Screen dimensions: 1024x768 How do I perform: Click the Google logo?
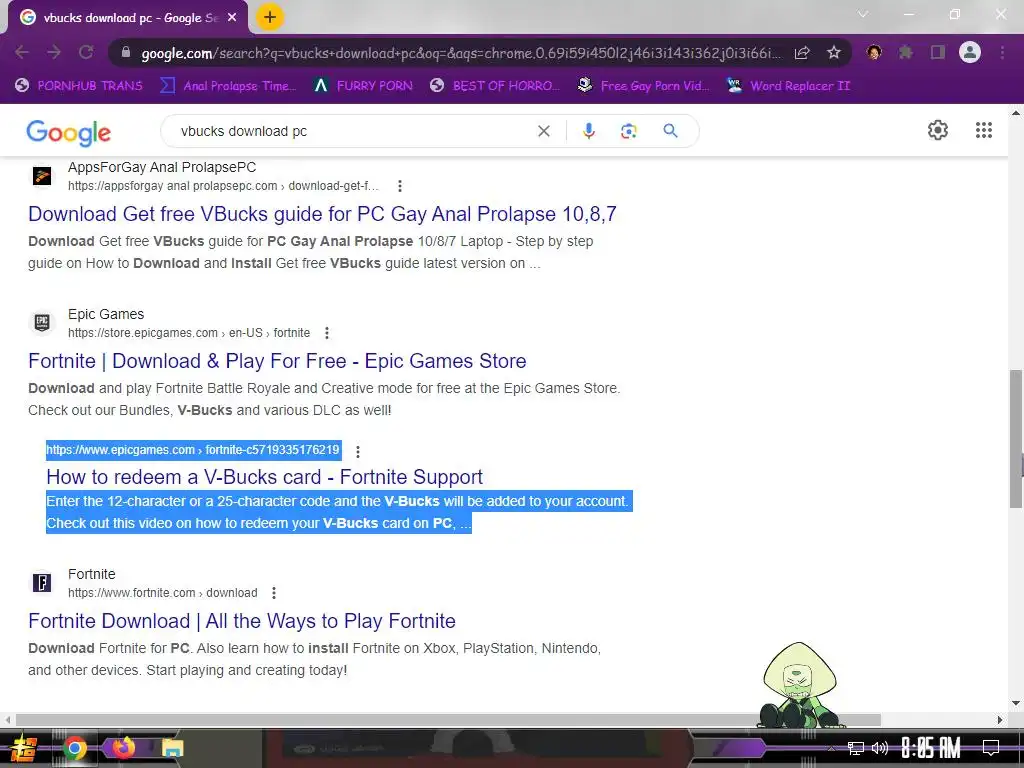[69, 133]
